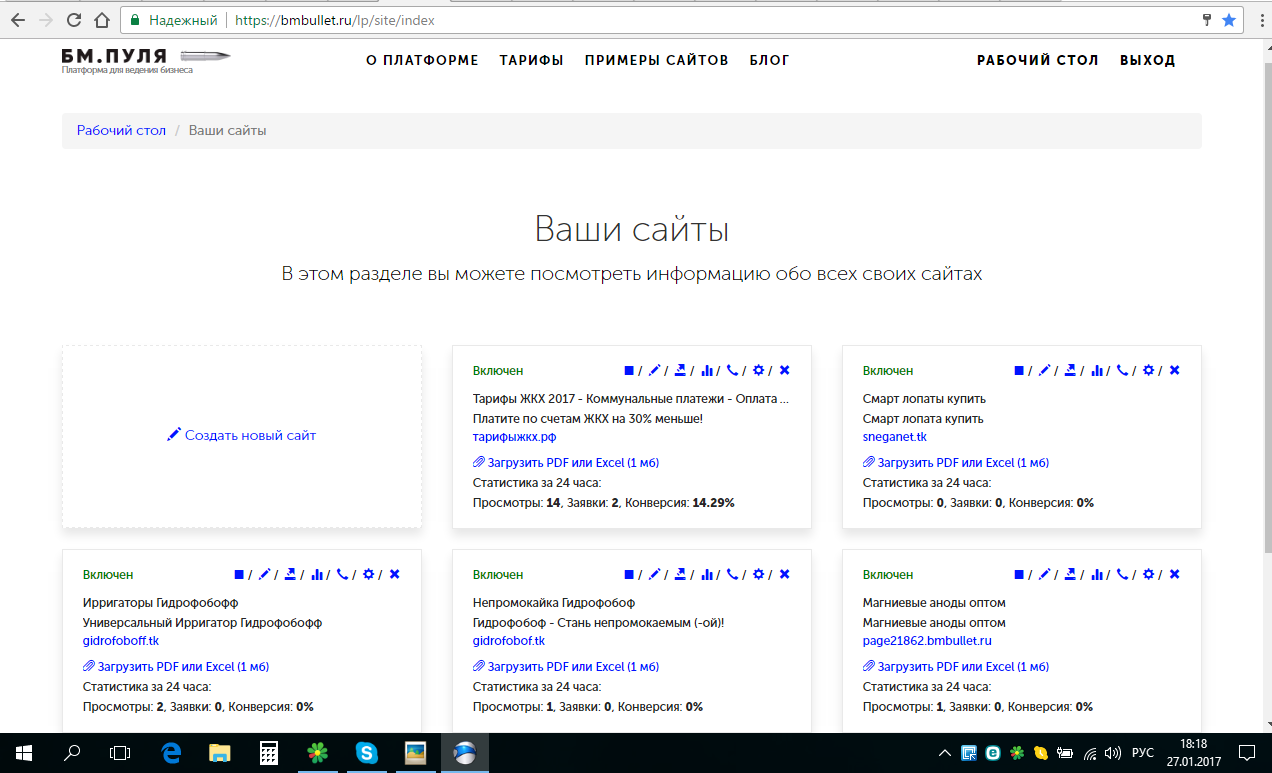The image size is (1272, 773).
Task: Click pencil icon on Магниевые аноды оптом card
Action: [1045, 575]
